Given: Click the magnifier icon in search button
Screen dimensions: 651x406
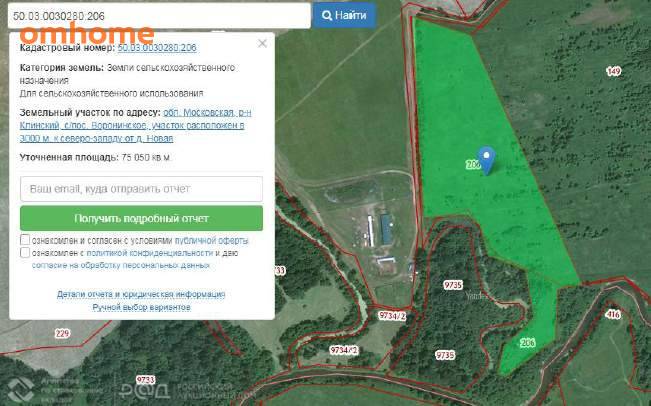Looking at the screenshot, I should tap(327, 16).
